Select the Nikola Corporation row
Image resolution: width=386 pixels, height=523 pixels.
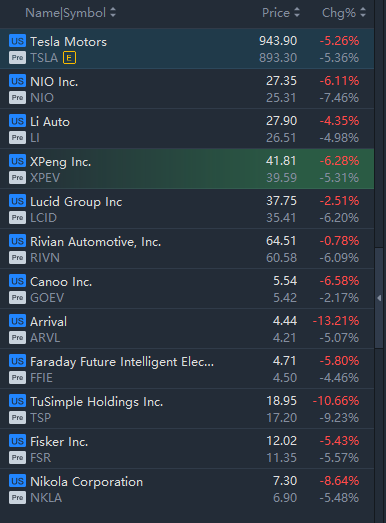(187, 489)
